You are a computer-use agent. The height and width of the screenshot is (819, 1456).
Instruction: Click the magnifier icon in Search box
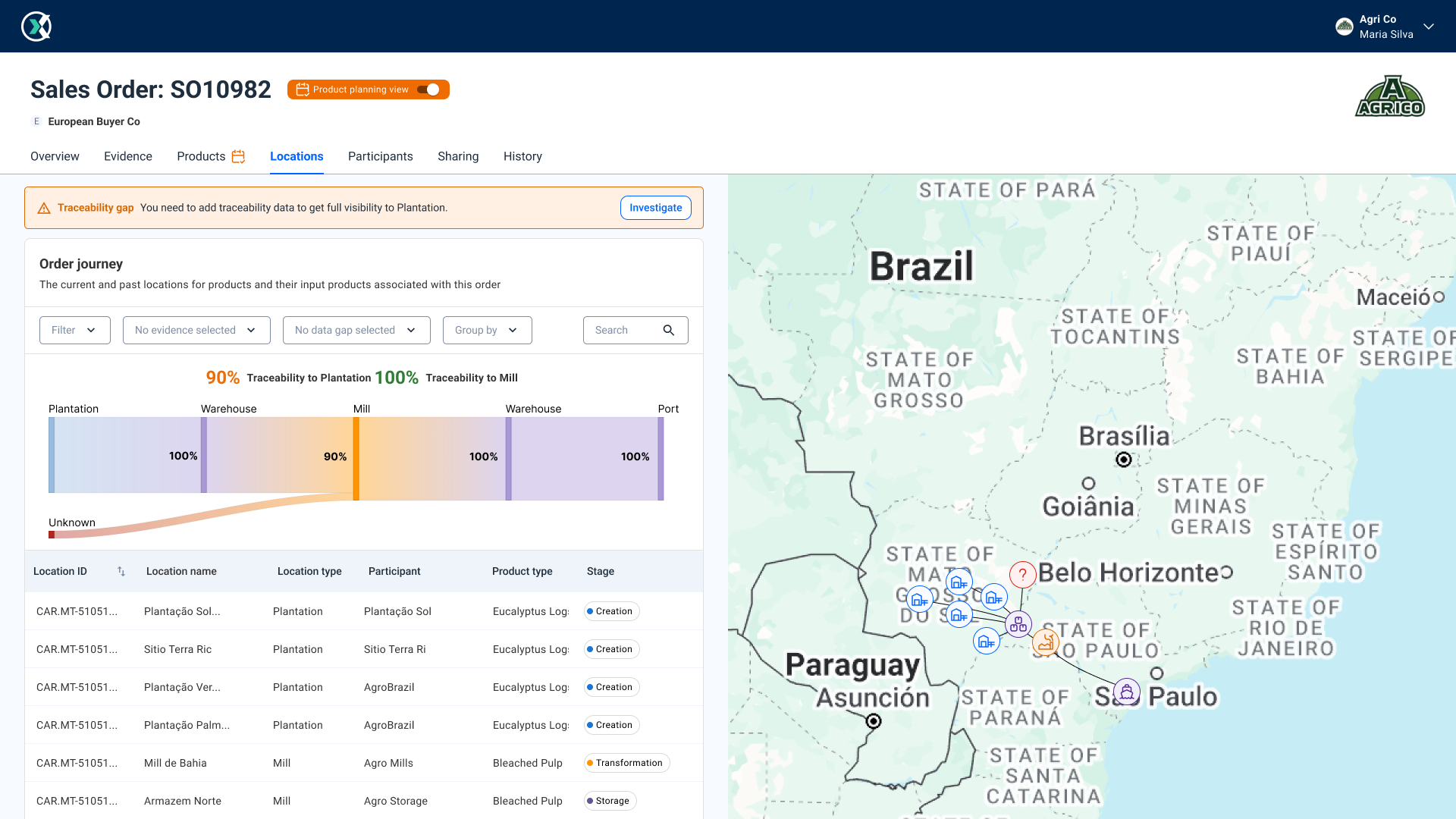(668, 330)
